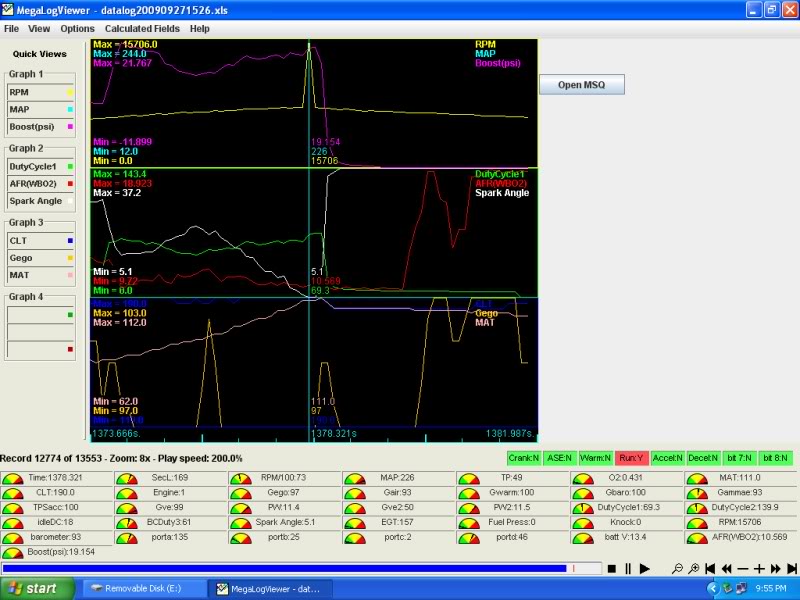Click the plus icon to step forward
This screenshot has width=800, height=600.
[761, 568]
